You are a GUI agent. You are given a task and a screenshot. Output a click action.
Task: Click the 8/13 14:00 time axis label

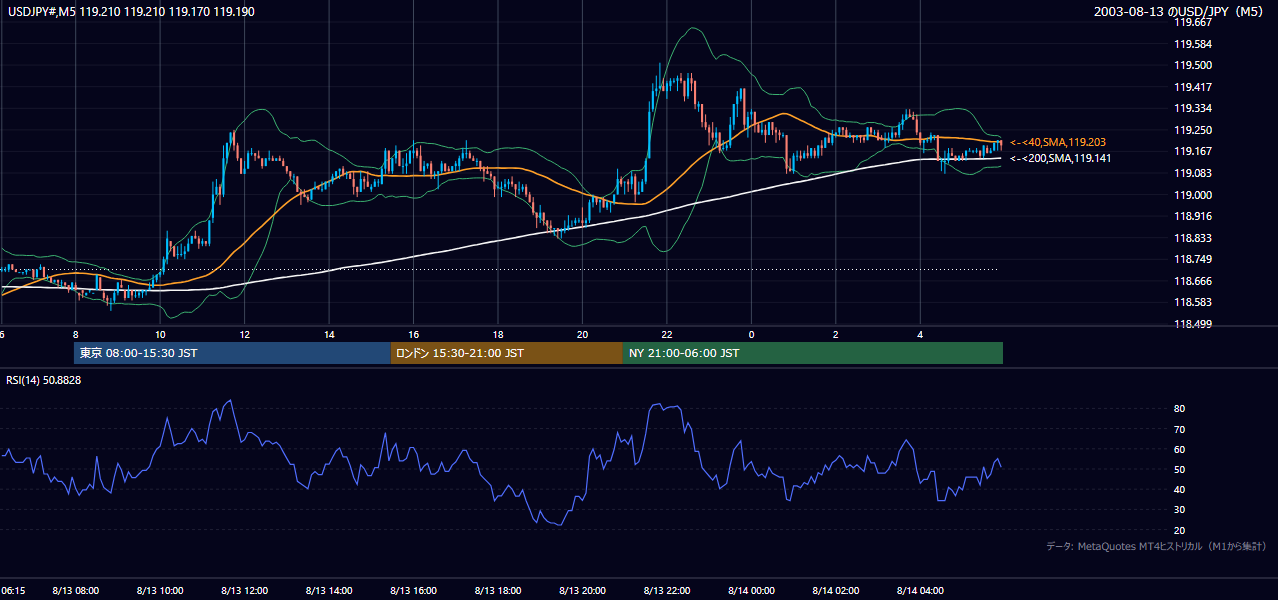[x=329, y=591]
